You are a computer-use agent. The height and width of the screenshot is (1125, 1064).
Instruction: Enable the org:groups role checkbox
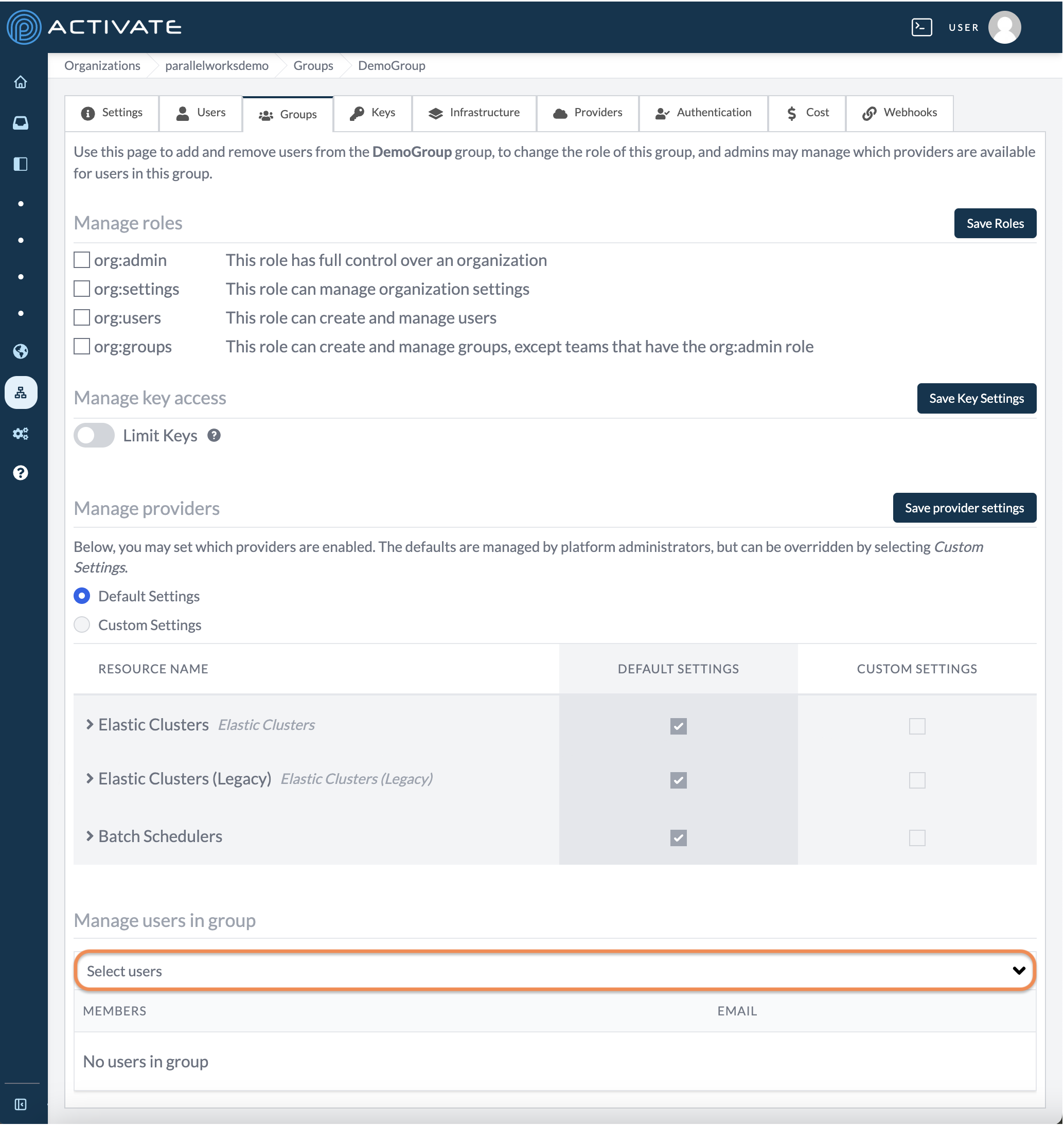pyautogui.click(x=82, y=347)
